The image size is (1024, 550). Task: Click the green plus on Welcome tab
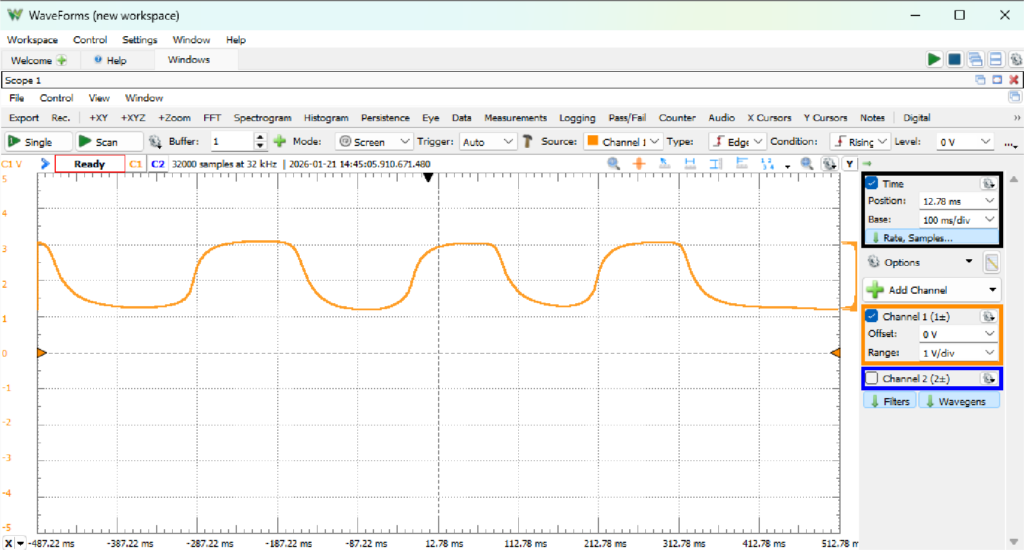pyautogui.click(x=61, y=60)
